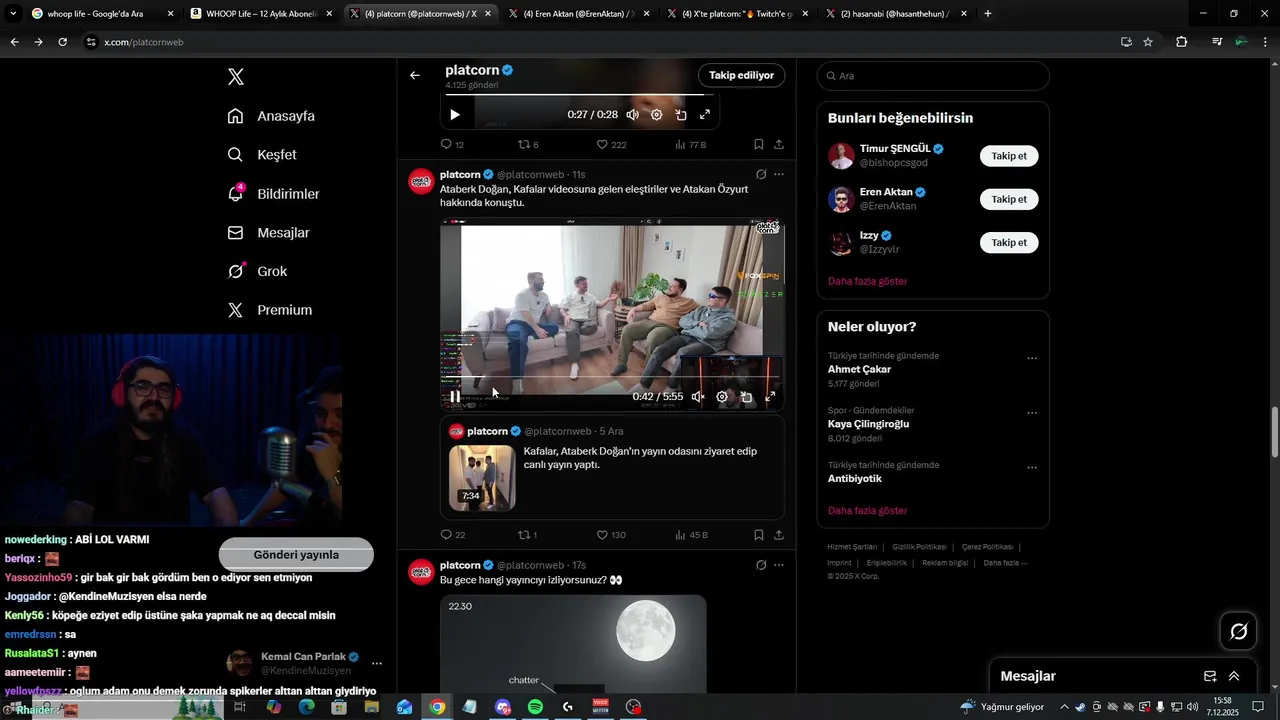Like the post with 130 likes
This screenshot has height=720, width=1280.
[611, 535]
